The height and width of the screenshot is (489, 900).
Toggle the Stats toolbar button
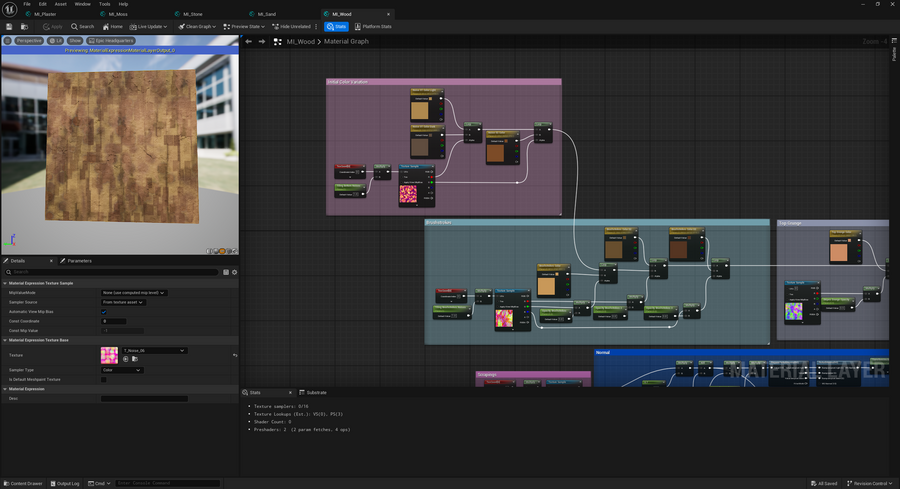coord(336,26)
